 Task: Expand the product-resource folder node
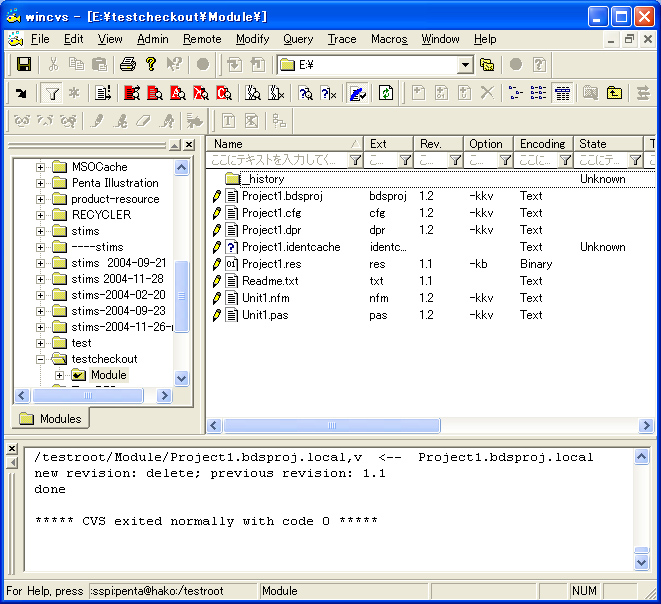point(40,199)
